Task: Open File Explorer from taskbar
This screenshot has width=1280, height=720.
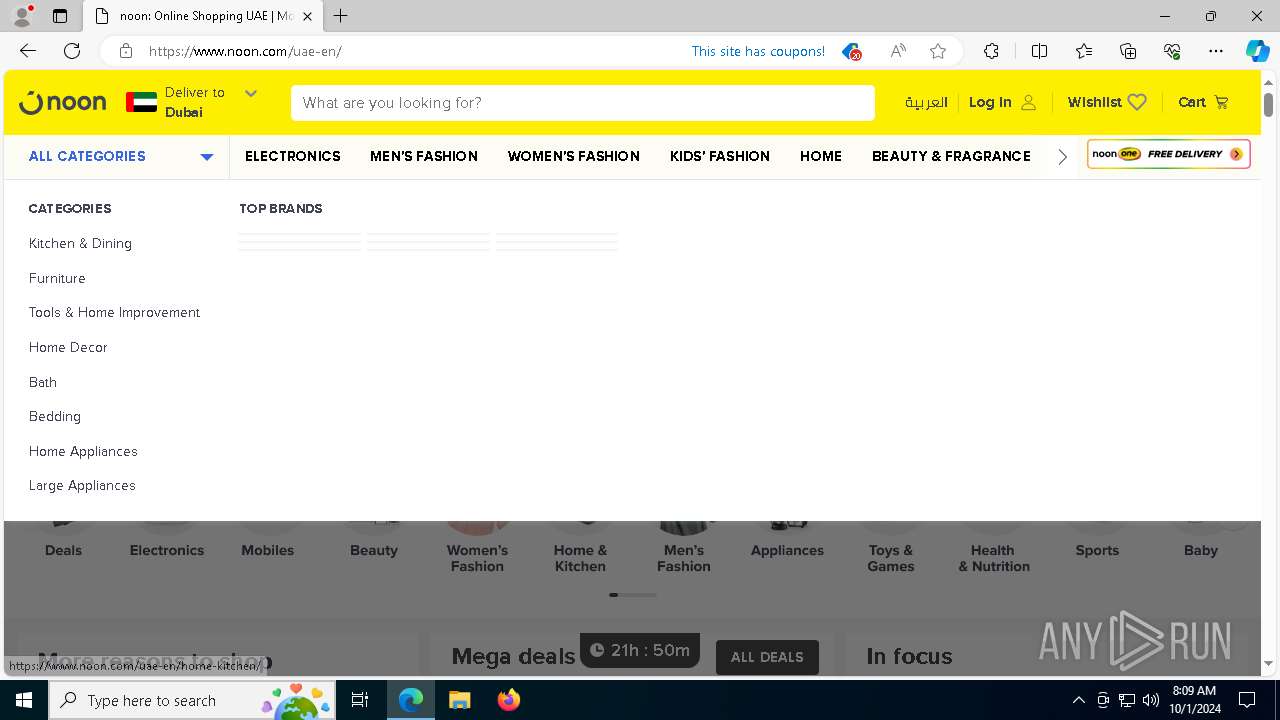Action: (x=460, y=700)
